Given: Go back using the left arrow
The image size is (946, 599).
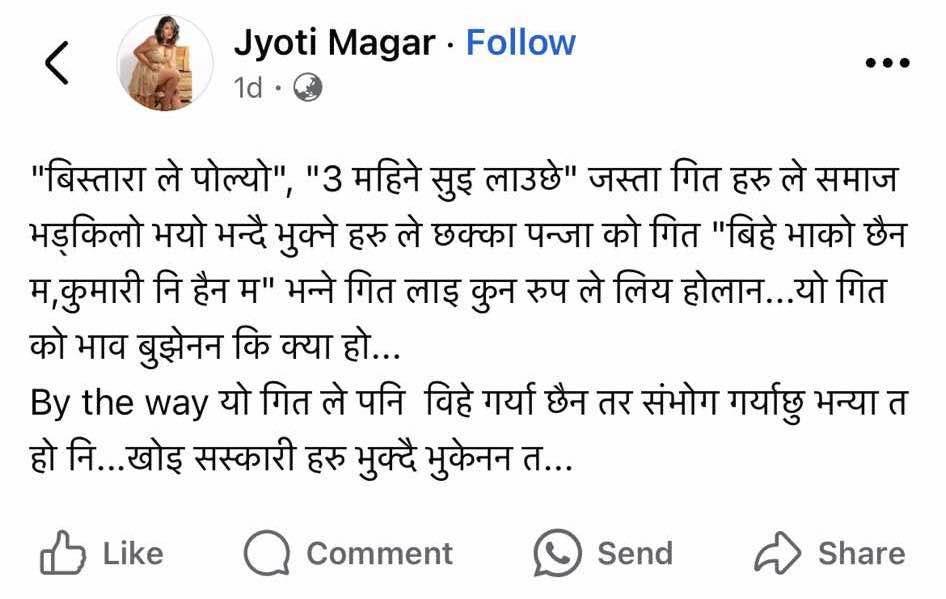Looking at the screenshot, I should (57, 62).
